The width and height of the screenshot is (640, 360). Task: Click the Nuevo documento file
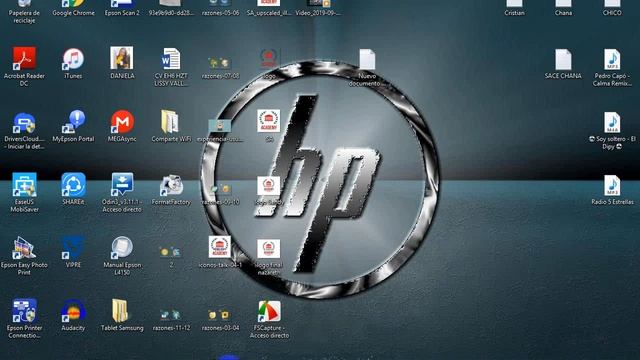point(367,59)
